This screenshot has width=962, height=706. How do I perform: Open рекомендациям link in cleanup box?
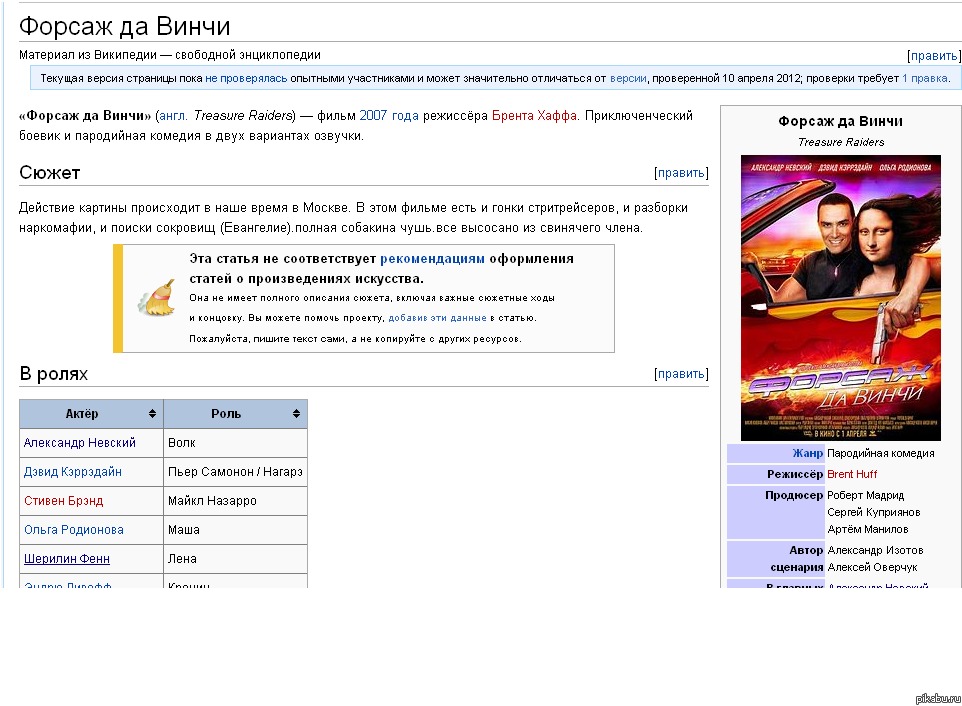(432, 258)
